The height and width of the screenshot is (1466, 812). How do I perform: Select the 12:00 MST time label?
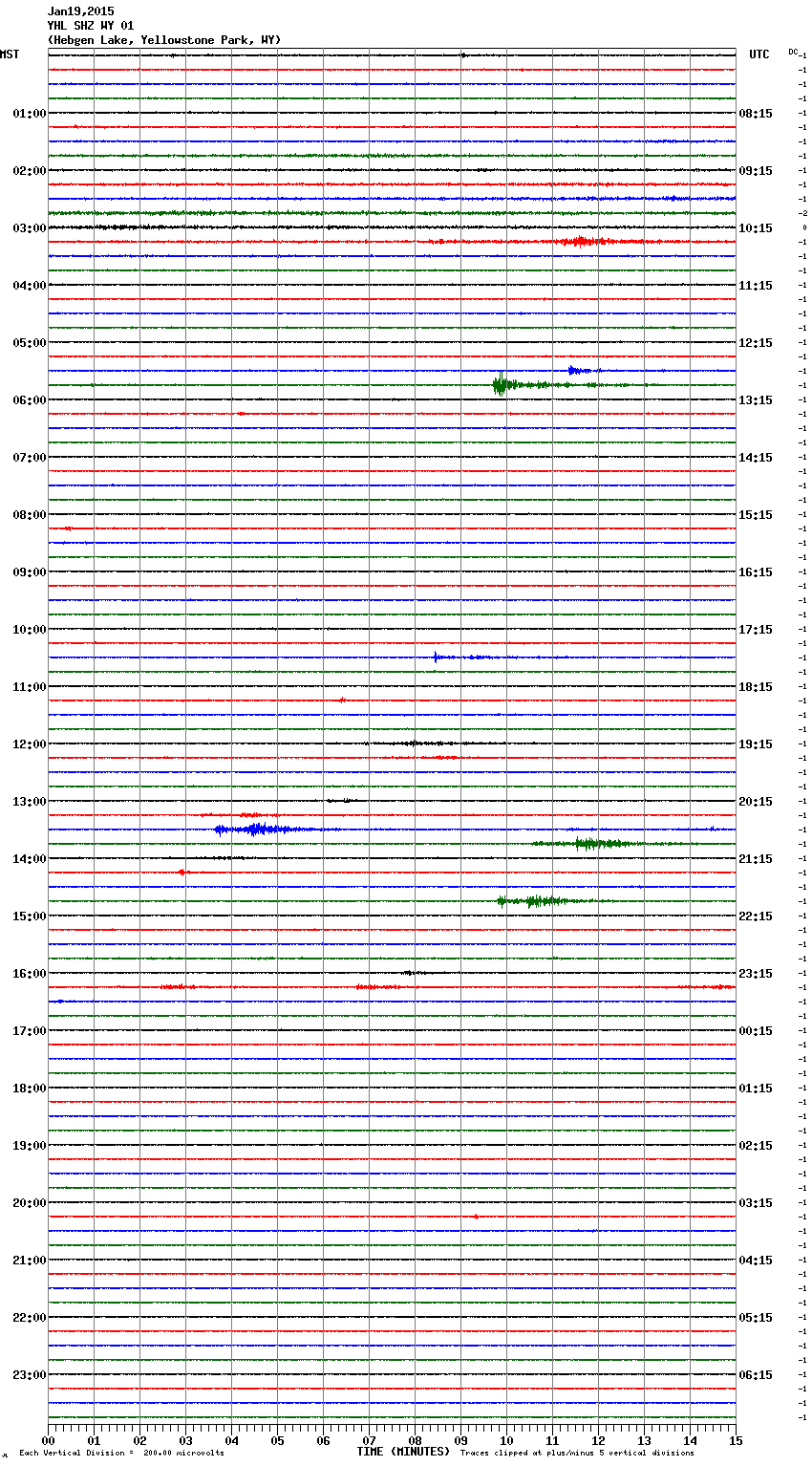coord(29,744)
